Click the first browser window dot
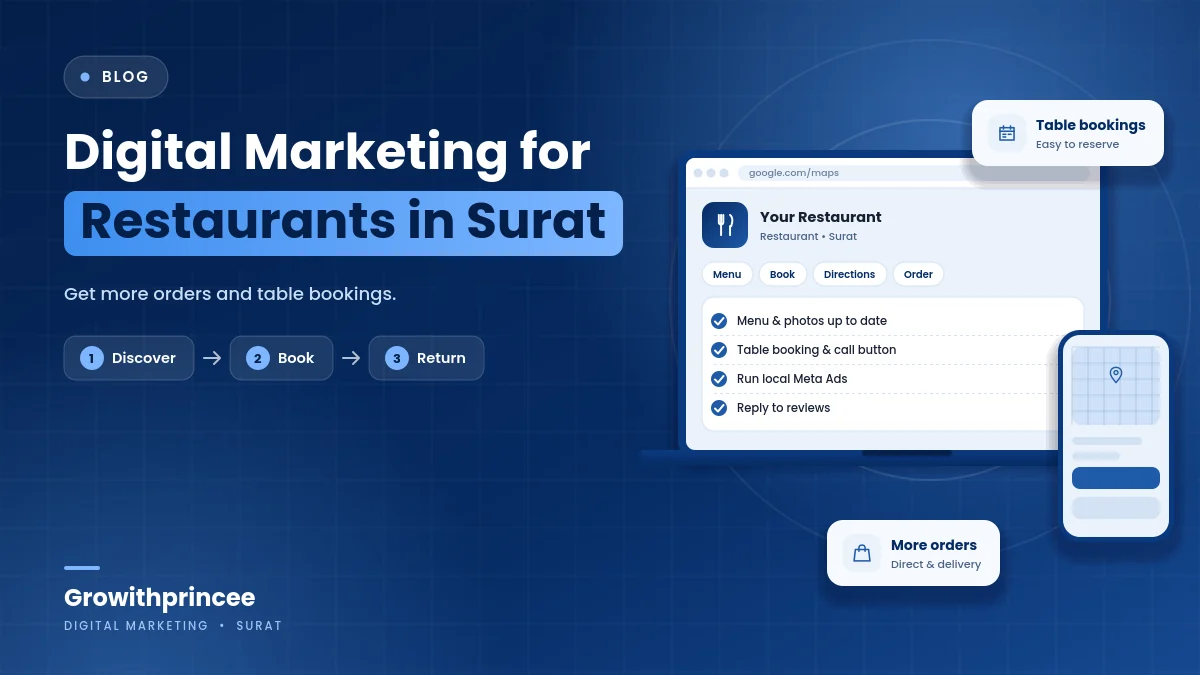 tap(698, 173)
